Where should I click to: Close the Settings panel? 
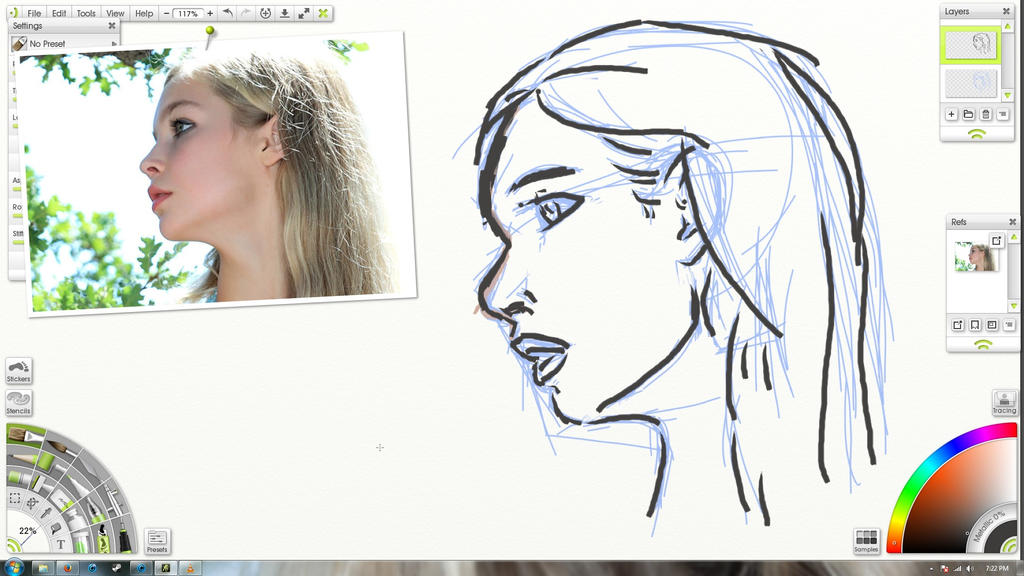(112, 25)
